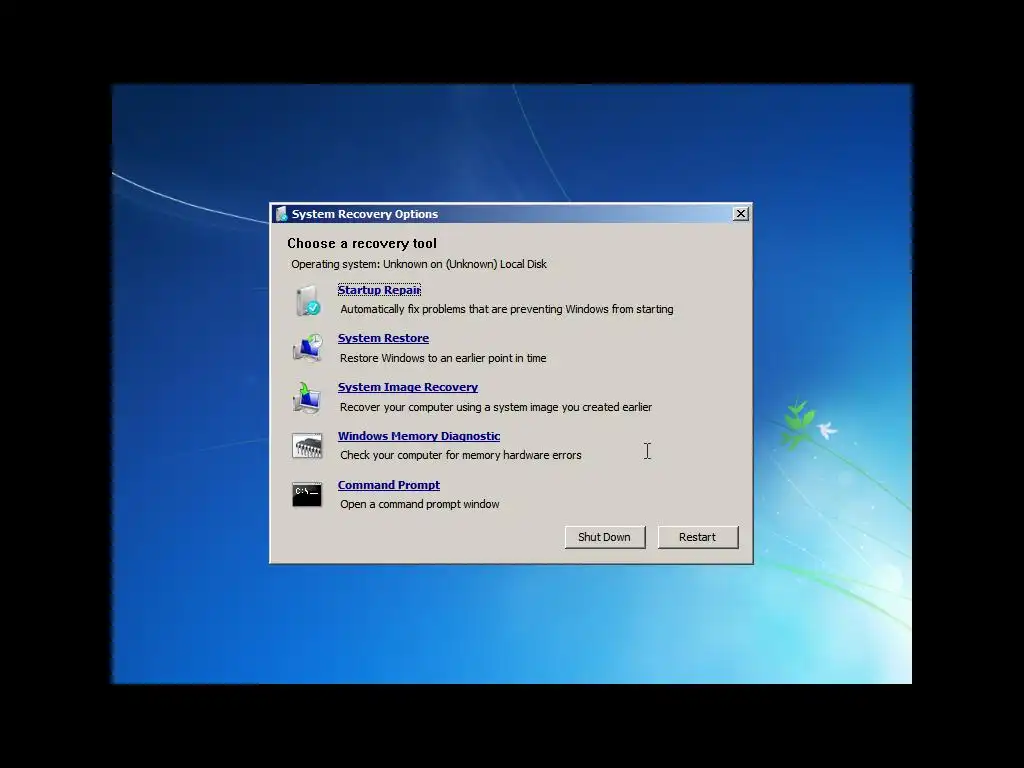Click text 'Open a command prompt window'

[419, 504]
